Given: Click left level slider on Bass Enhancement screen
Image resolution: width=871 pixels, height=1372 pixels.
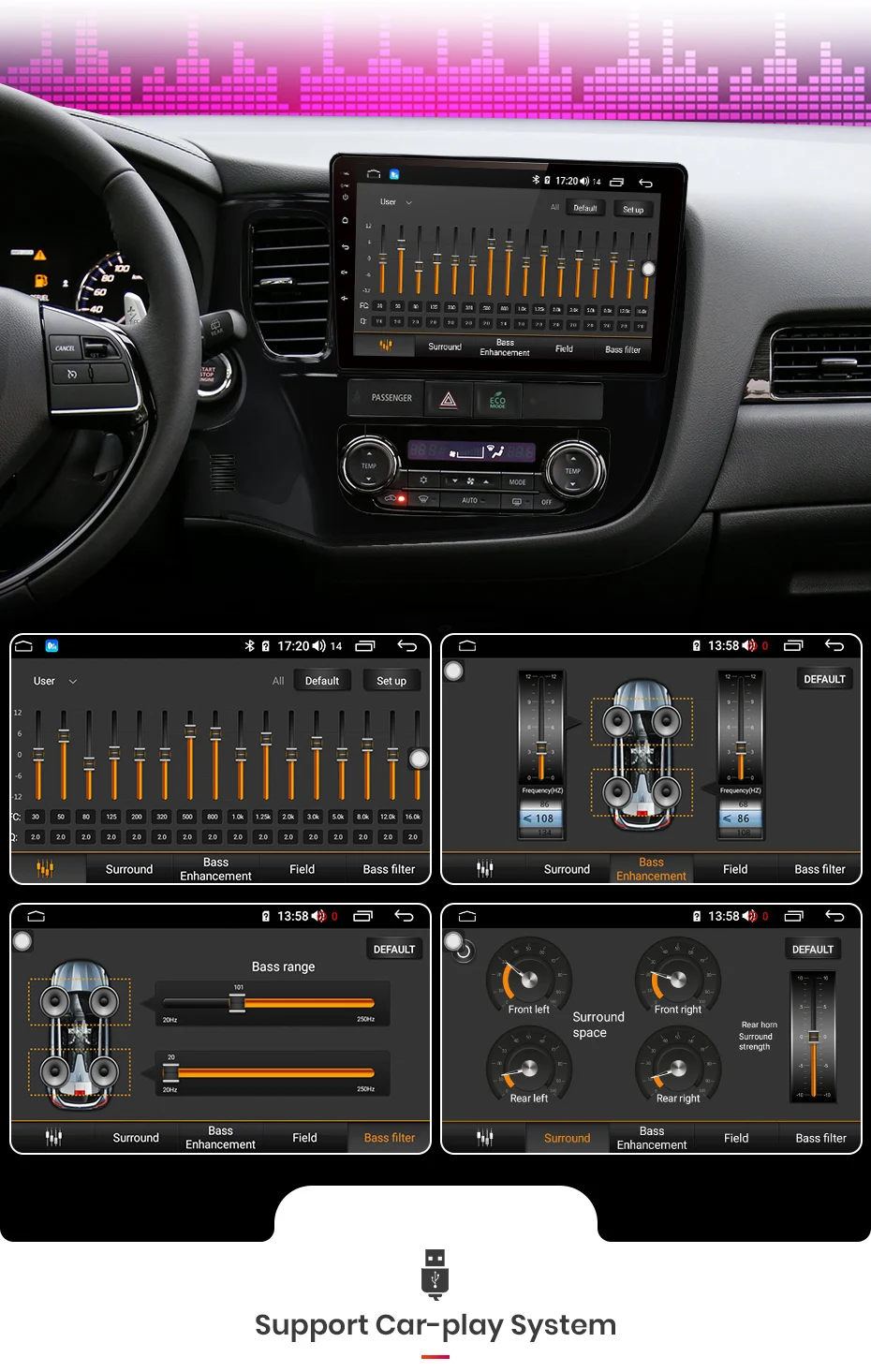Looking at the screenshot, I should coord(541,729).
